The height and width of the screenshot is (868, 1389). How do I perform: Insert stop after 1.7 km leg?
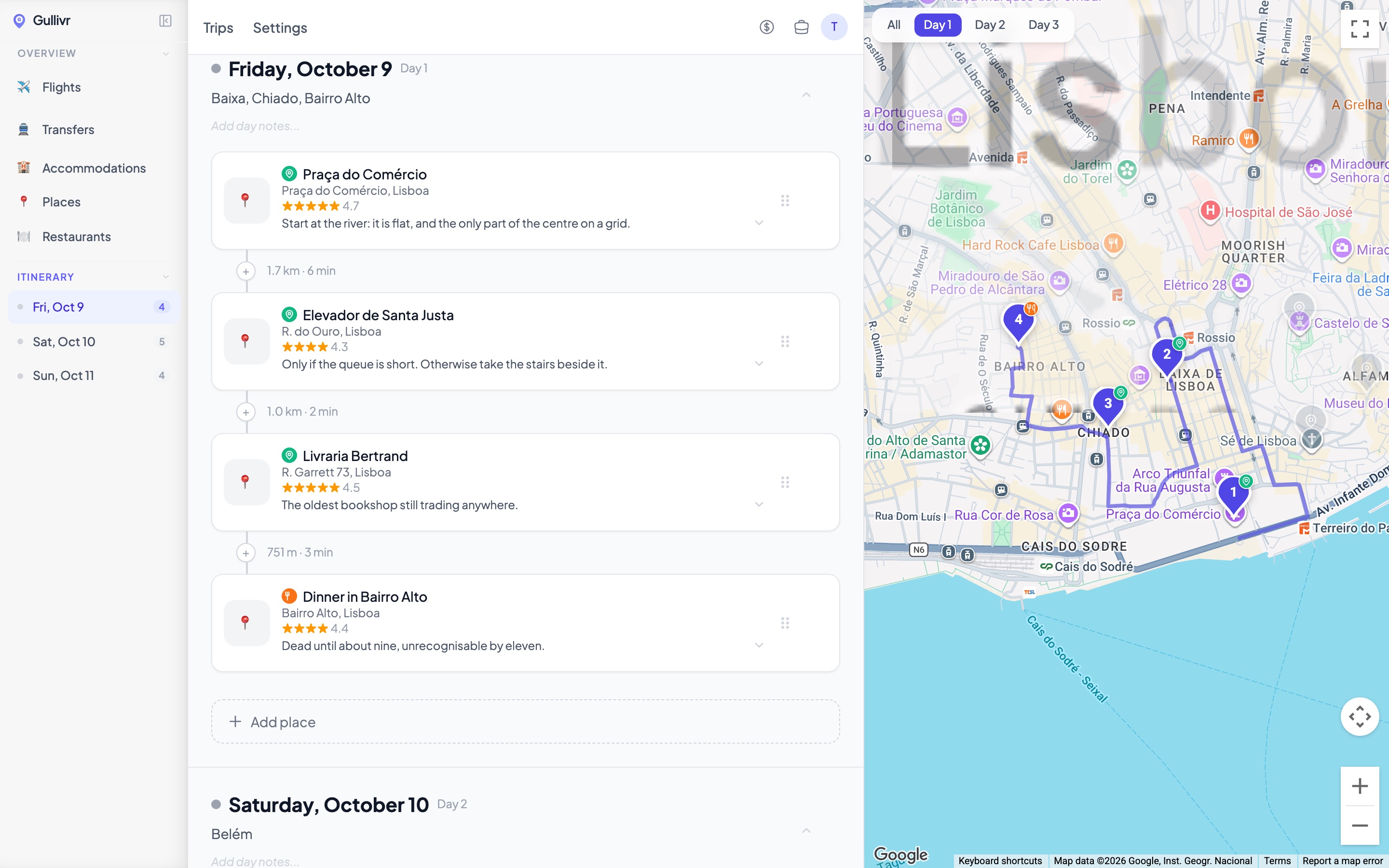[246, 271]
